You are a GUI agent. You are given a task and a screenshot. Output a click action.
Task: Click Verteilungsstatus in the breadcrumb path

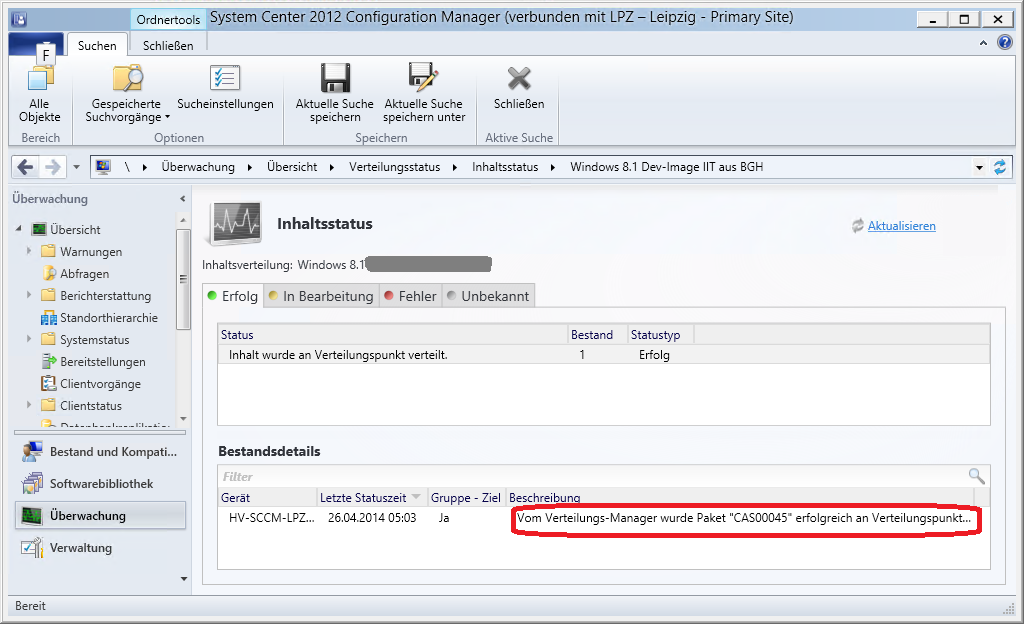coord(394,167)
